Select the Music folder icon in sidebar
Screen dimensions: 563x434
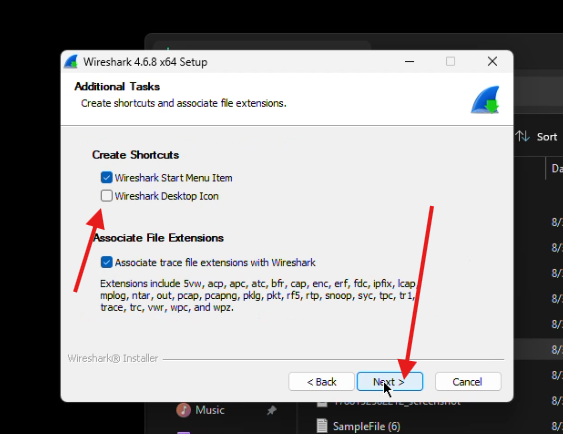183,410
